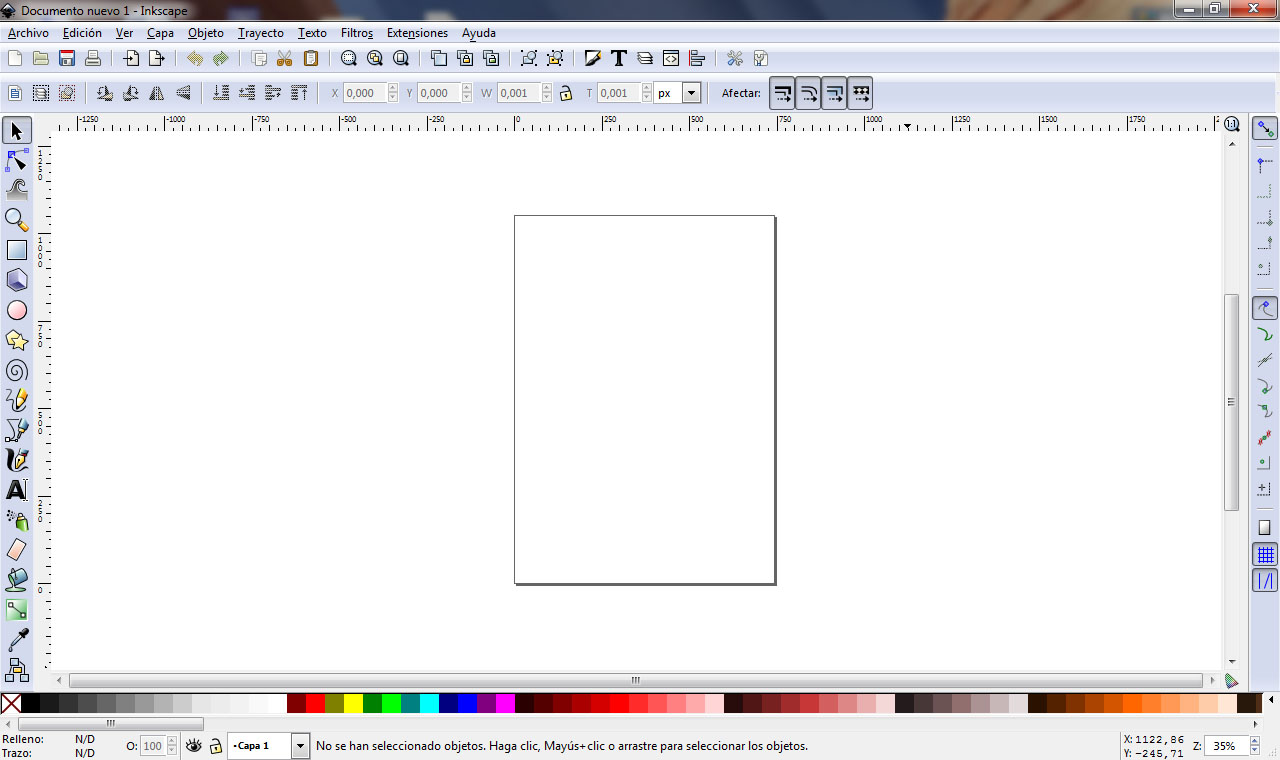Select the Dropper color picker tool
The image size is (1280, 760).
(x=17, y=640)
